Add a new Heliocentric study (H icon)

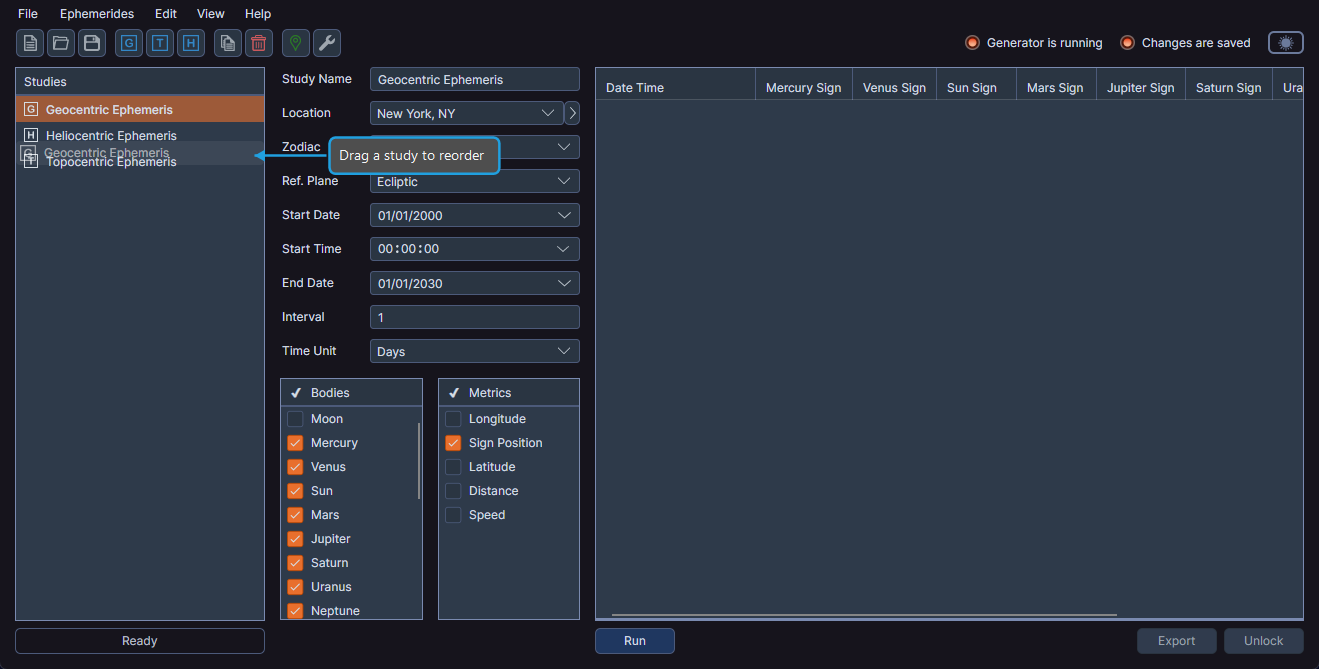click(191, 43)
